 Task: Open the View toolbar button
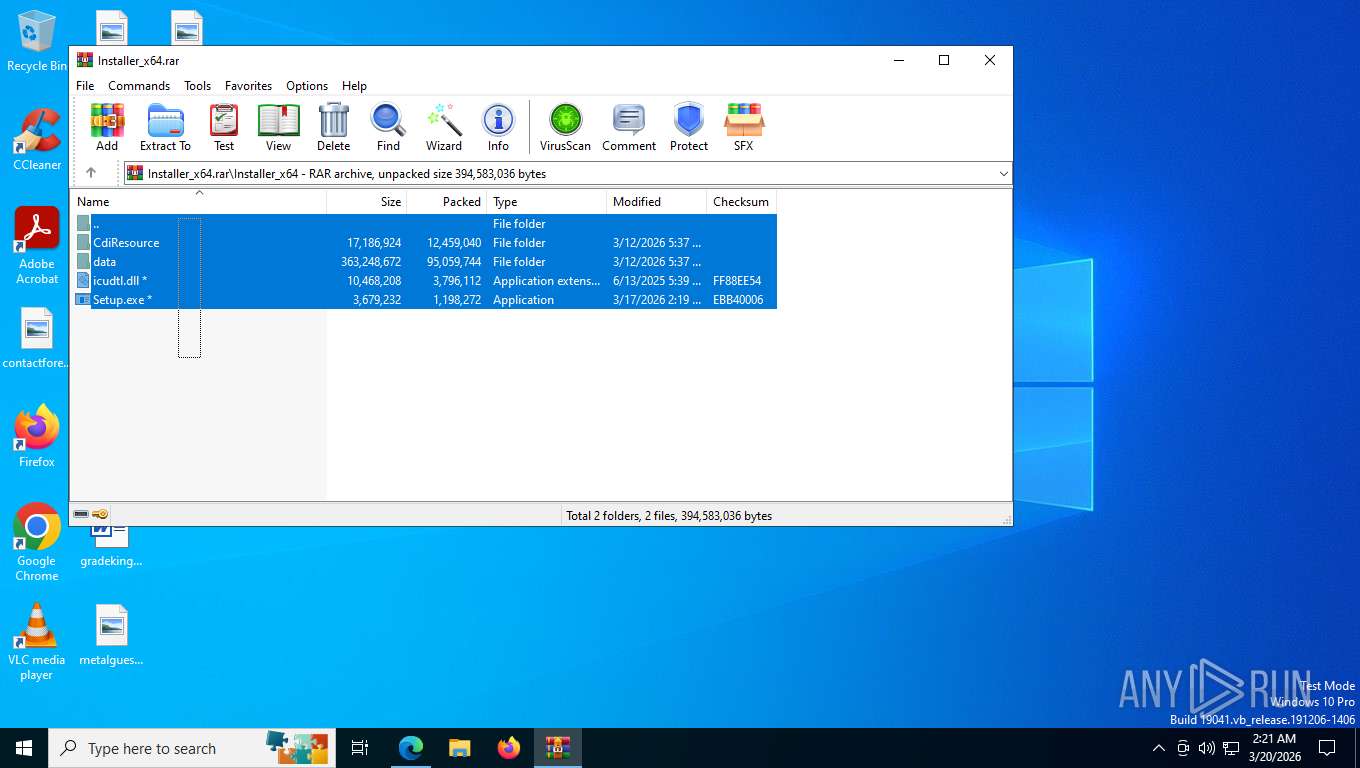[x=278, y=127]
